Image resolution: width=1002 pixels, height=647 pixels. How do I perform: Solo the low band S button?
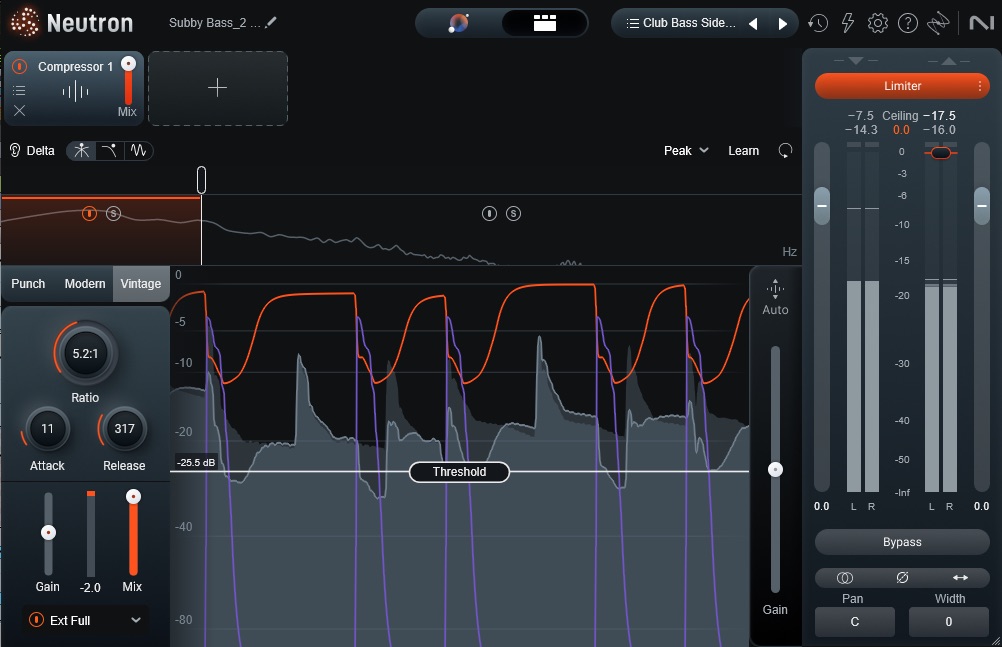pos(113,214)
